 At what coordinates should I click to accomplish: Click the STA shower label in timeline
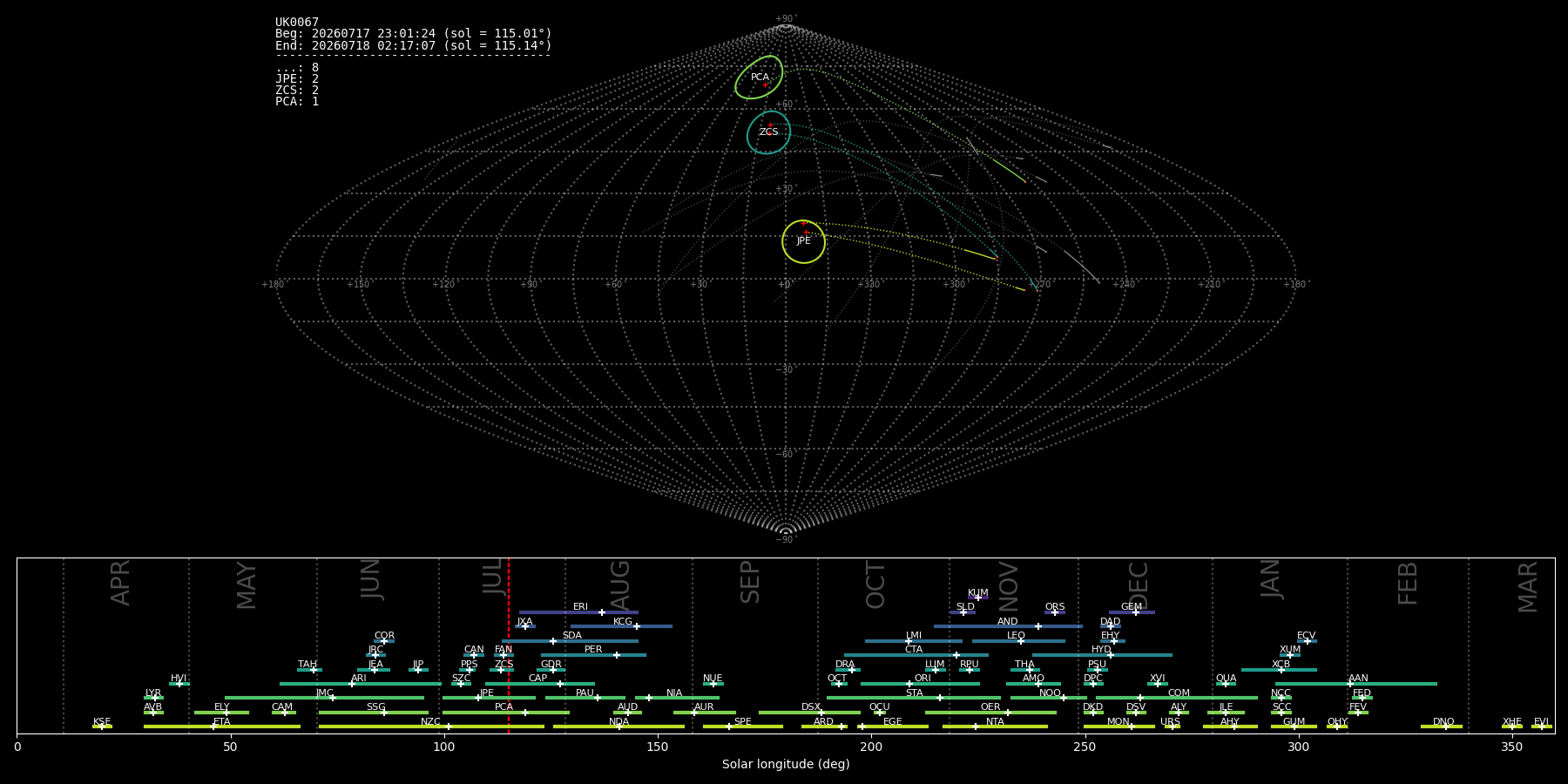pyautogui.click(x=914, y=693)
